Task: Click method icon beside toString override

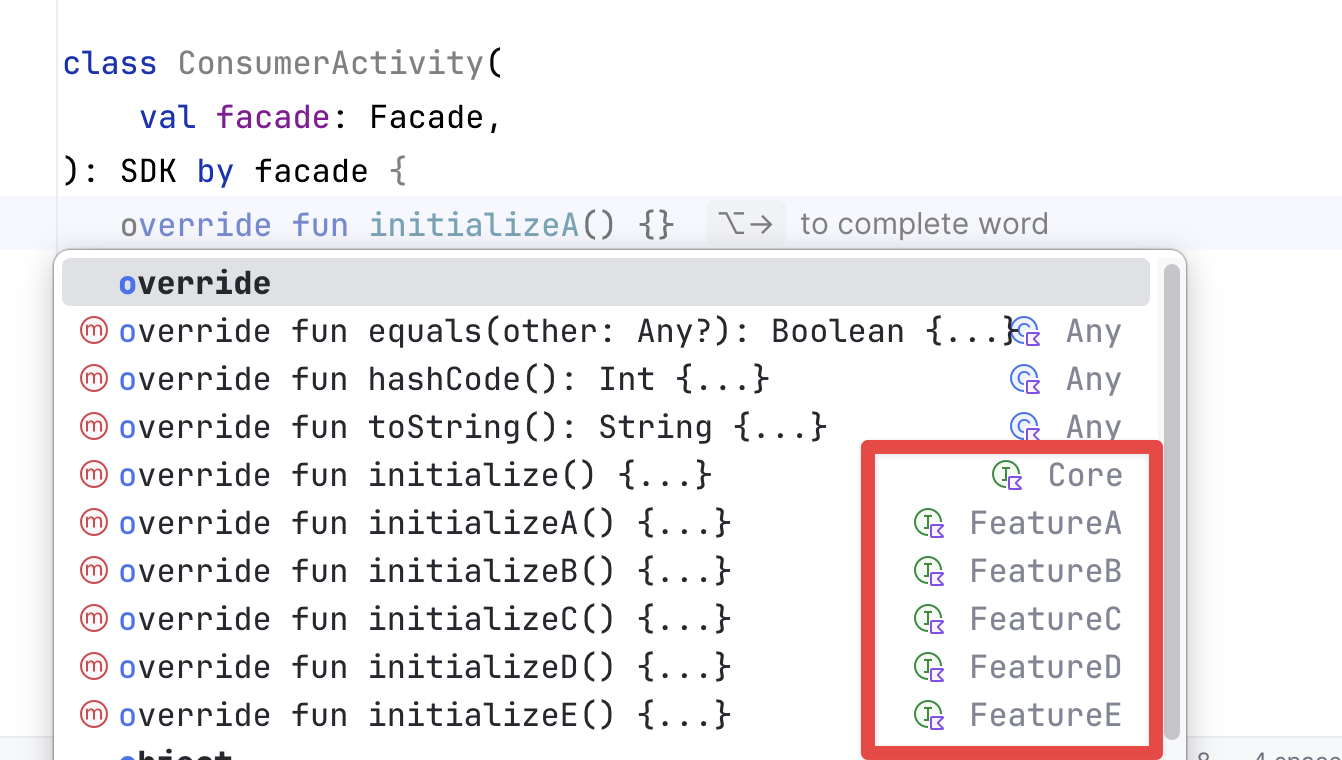Action: [x=93, y=427]
